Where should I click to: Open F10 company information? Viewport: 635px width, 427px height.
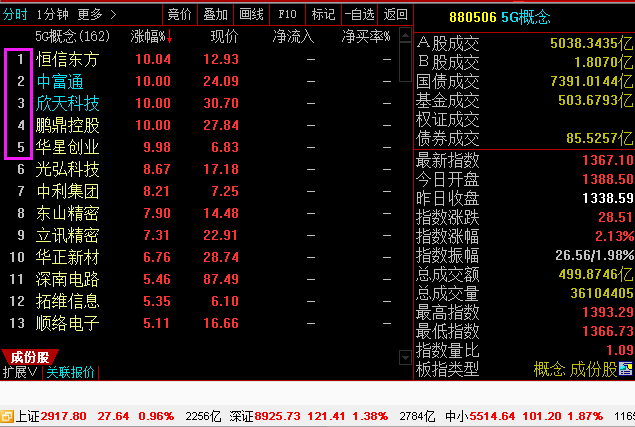288,15
